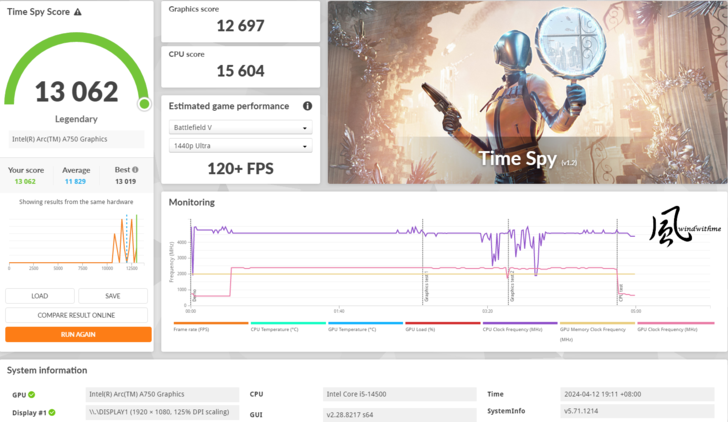Click the GPU Memory Clock Frequency color bar
Viewport: 728px width, 422px height.
click(x=596, y=323)
